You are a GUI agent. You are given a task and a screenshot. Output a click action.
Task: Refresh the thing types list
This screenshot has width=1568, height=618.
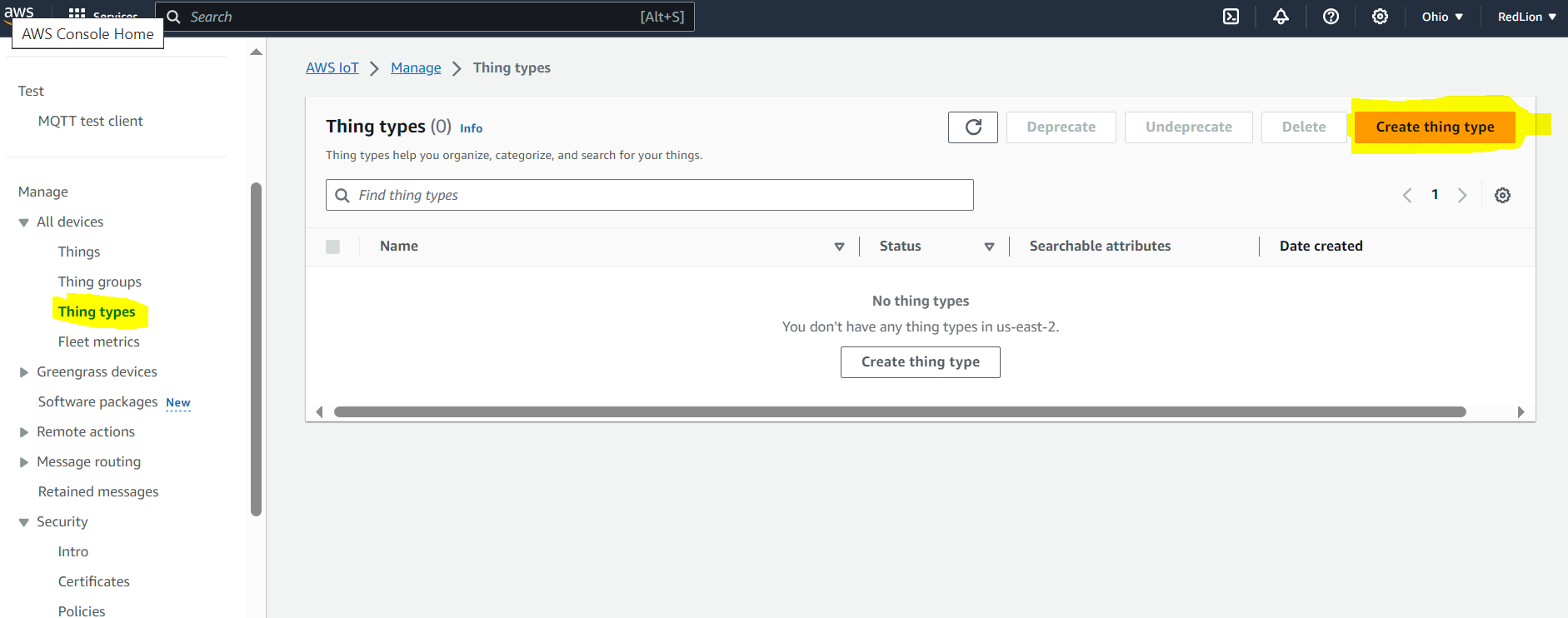[x=973, y=127]
